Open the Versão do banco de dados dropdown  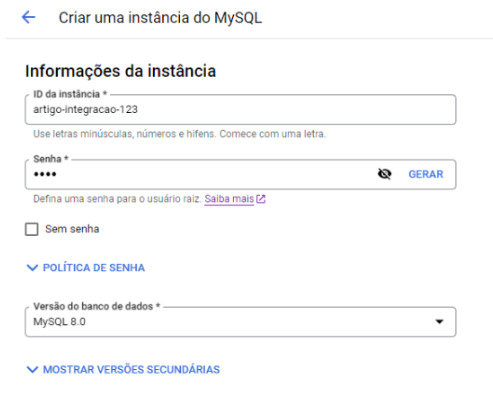240,322
